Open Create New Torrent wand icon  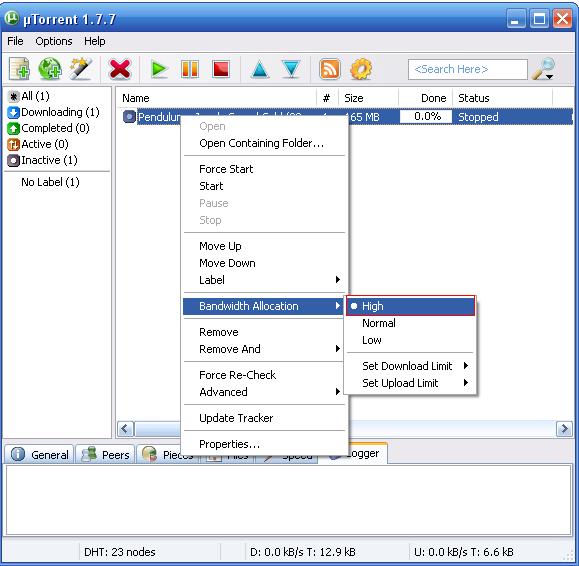[81, 69]
